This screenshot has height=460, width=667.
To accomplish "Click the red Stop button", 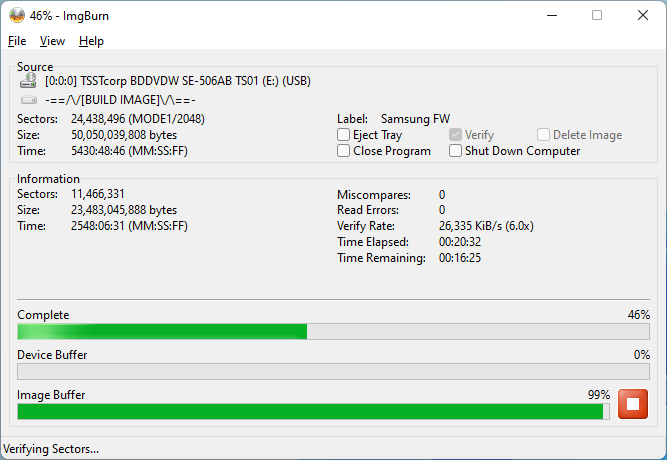I will (632, 404).
